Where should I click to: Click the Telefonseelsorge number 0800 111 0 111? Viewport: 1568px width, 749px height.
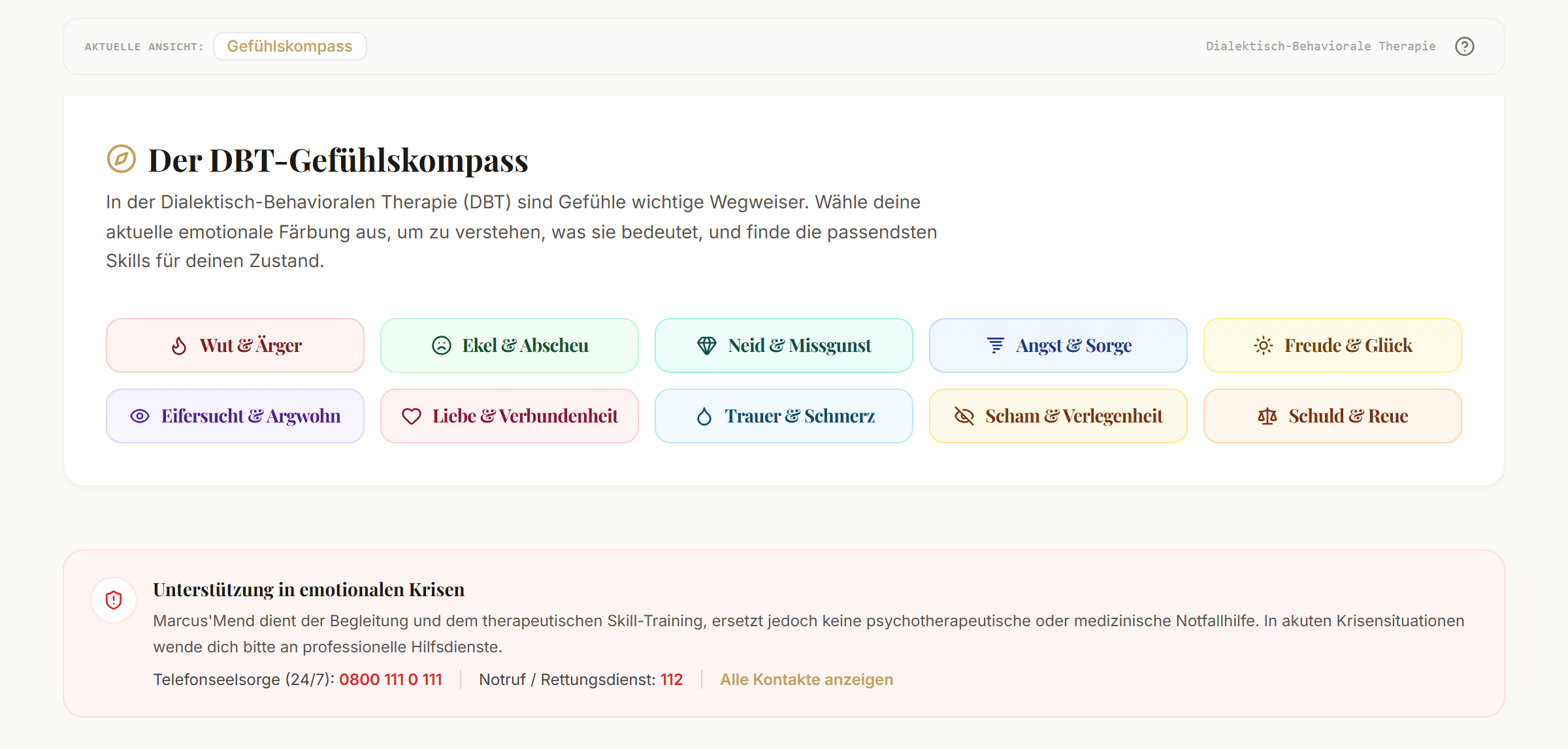coord(391,680)
